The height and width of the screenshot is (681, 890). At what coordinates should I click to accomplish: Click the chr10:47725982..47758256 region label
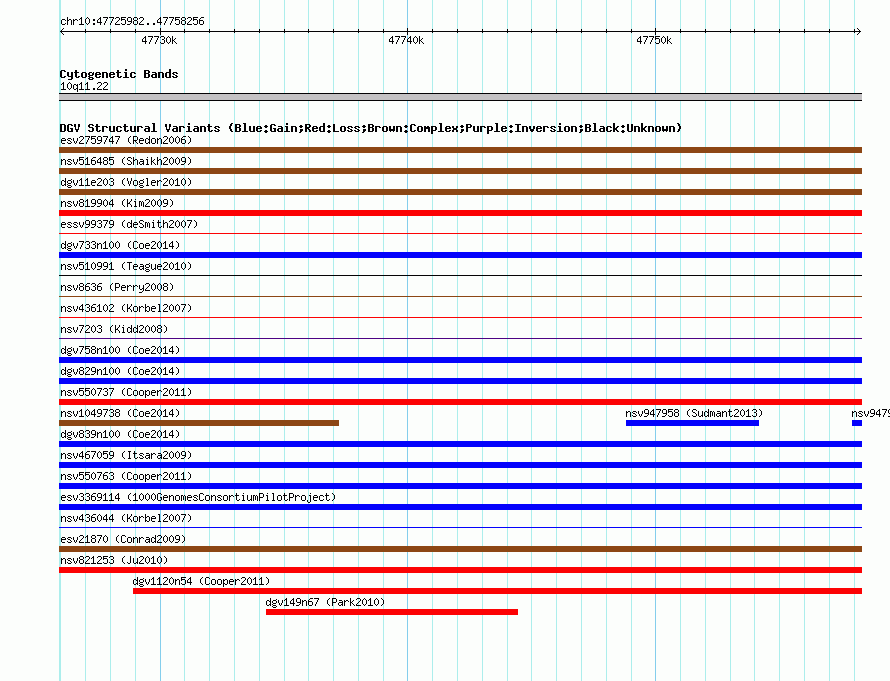pyautogui.click(x=132, y=21)
